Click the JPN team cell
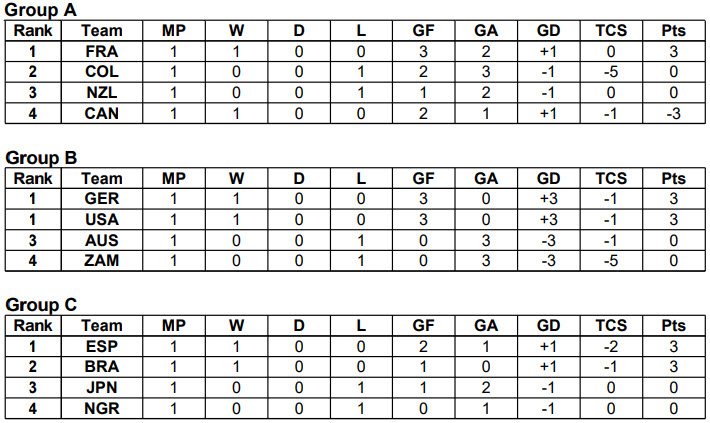Viewport: 710px width, 423px height. [x=102, y=386]
